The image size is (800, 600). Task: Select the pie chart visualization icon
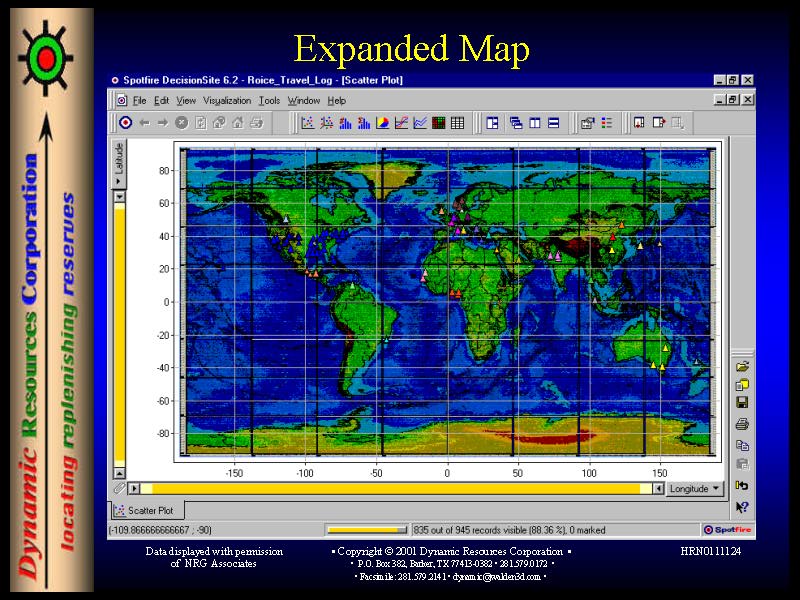click(382, 123)
